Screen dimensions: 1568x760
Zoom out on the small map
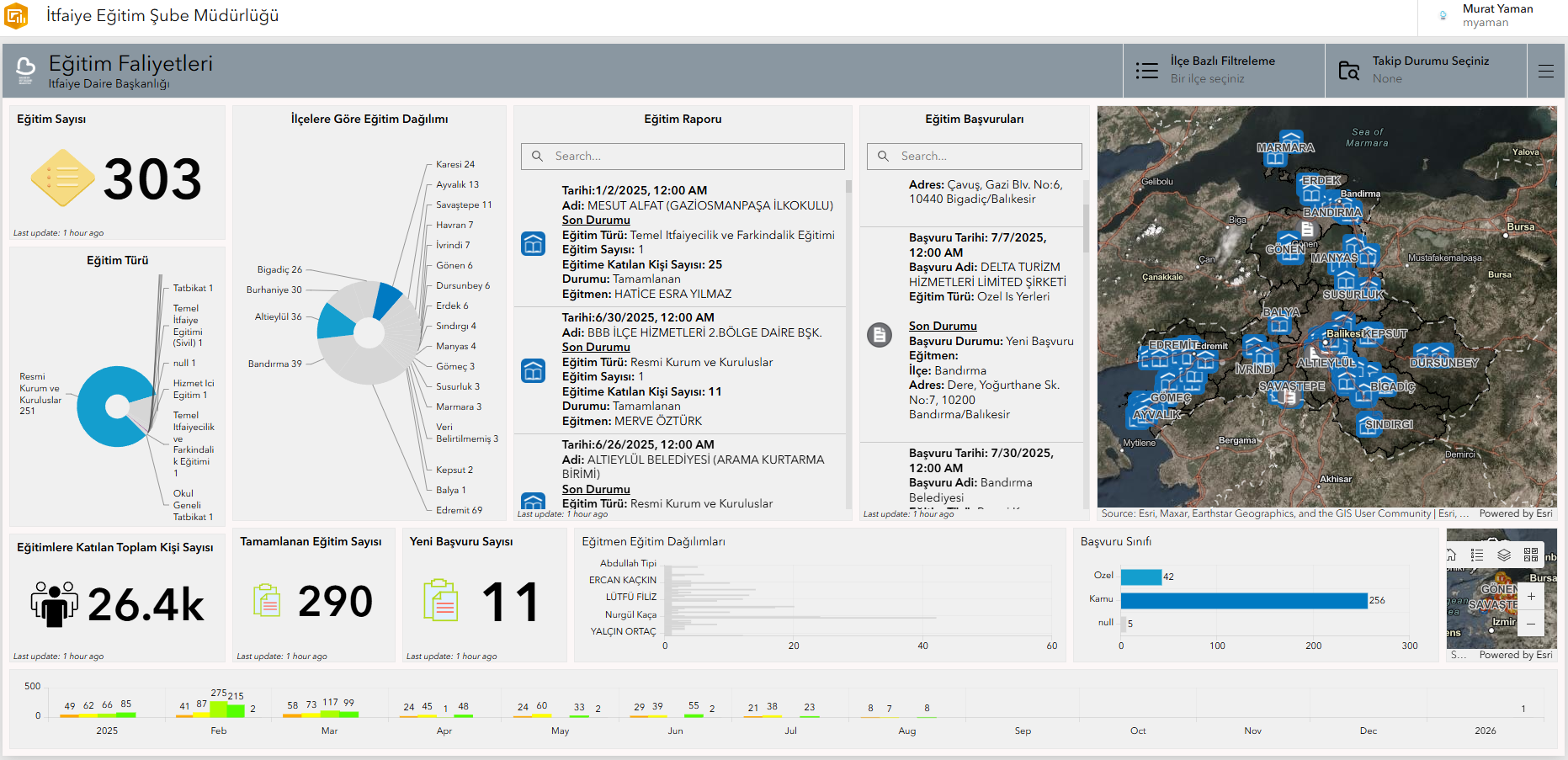1531,624
